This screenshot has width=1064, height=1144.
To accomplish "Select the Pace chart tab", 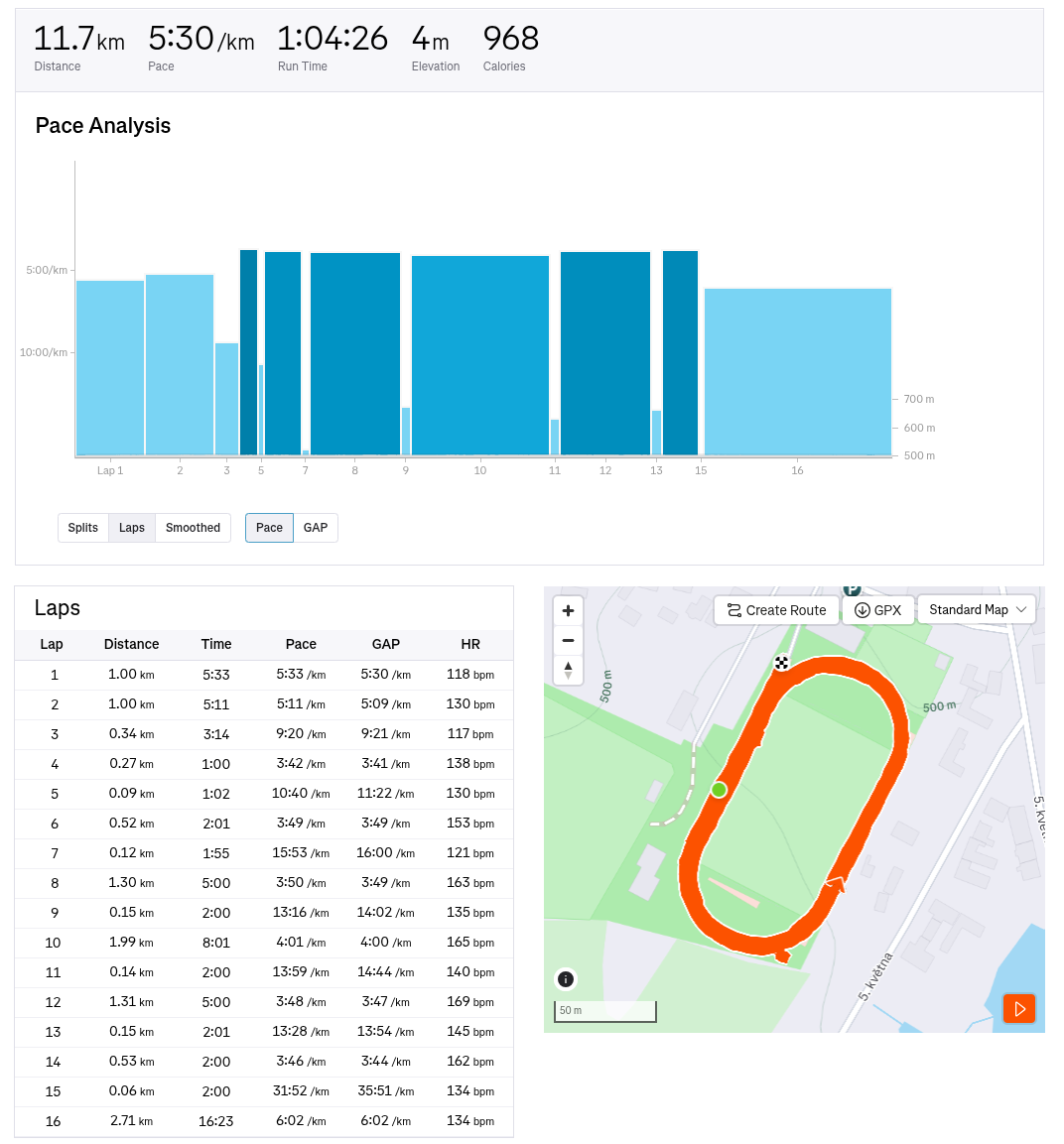I will pos(269,528).
